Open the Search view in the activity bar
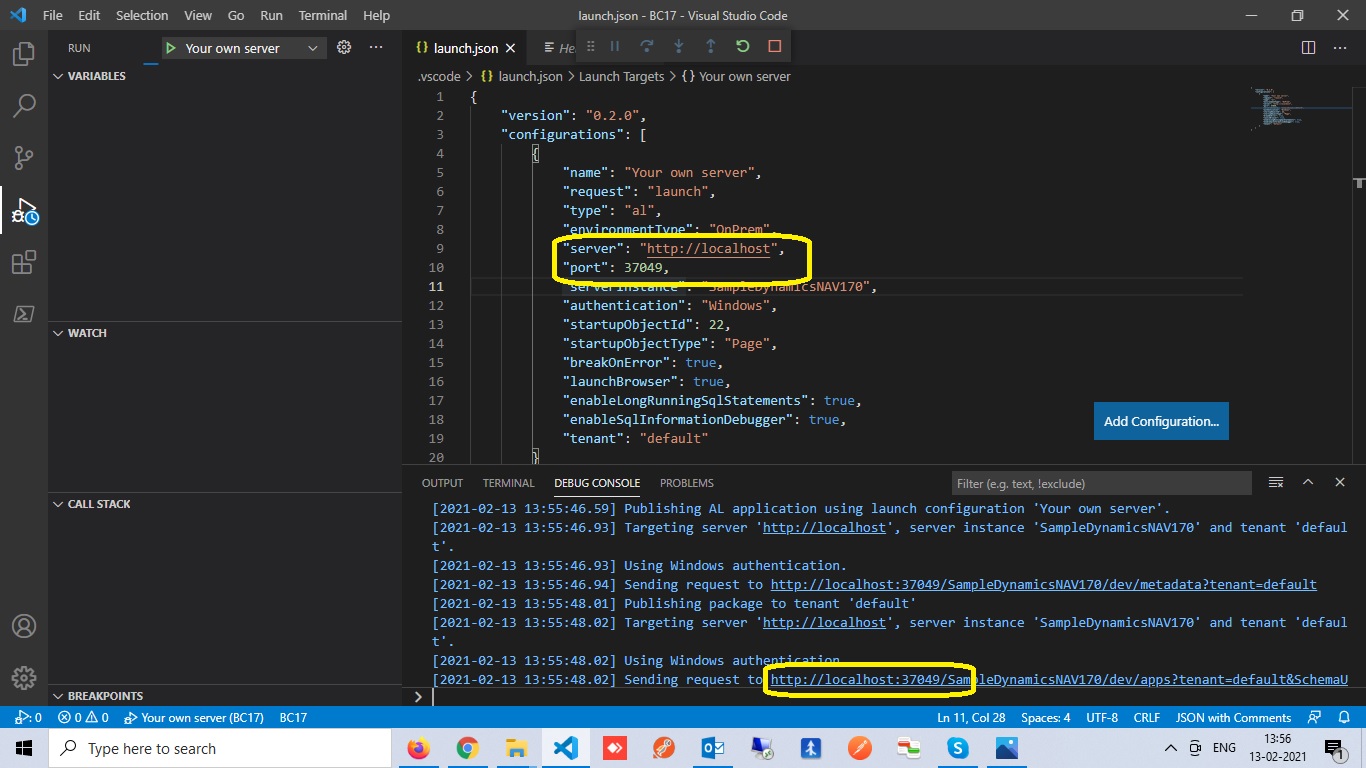Image resolution: width=1366 pixels, height=768 pixels. point(22,105)
